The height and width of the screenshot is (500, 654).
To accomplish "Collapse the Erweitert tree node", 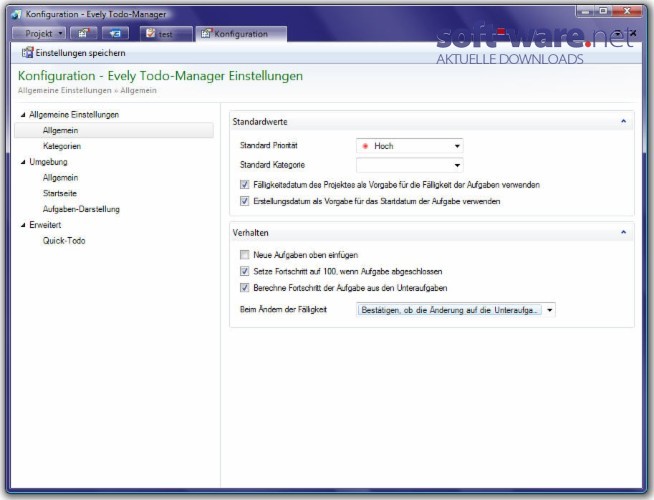I will click(23, 225).
